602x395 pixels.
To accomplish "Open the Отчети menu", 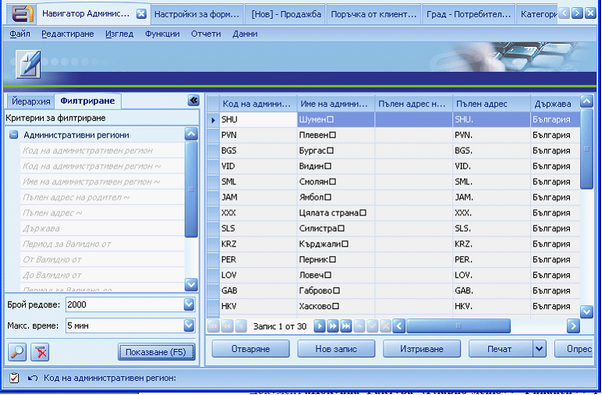I will click(206, 34).
